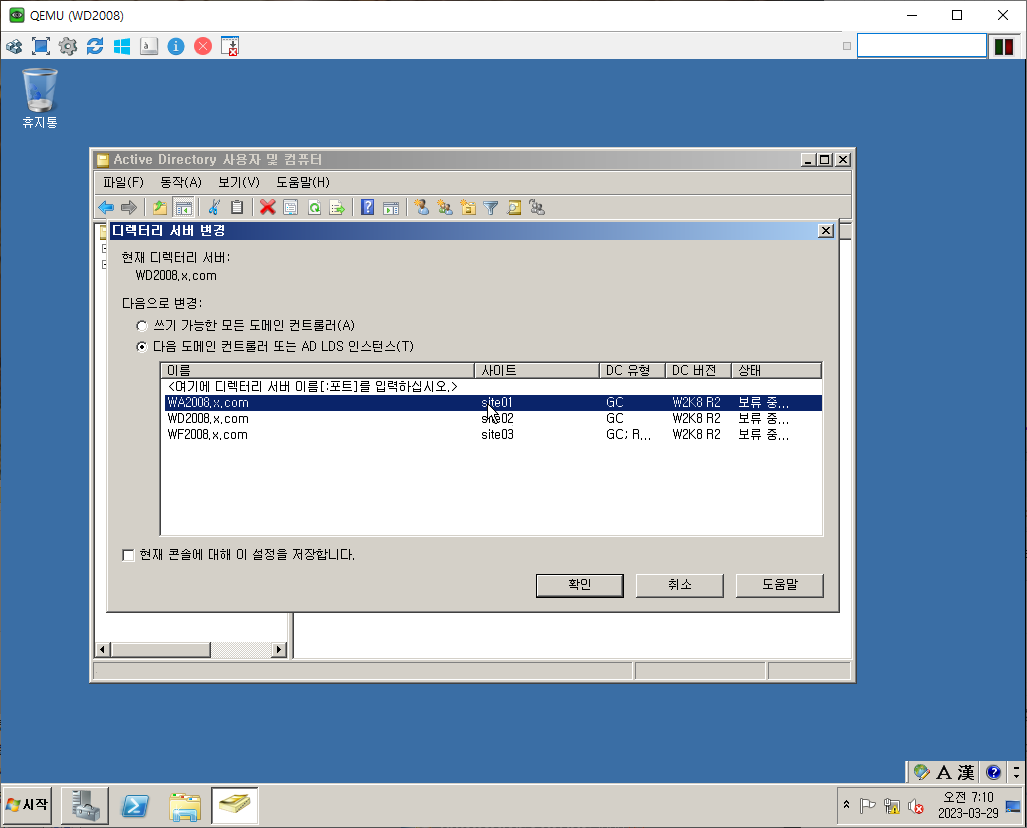This screenshot has width=1027, height=828.
Task: Close the 디렉터리 서버 변경 dialog
Action: pos(826,231)
